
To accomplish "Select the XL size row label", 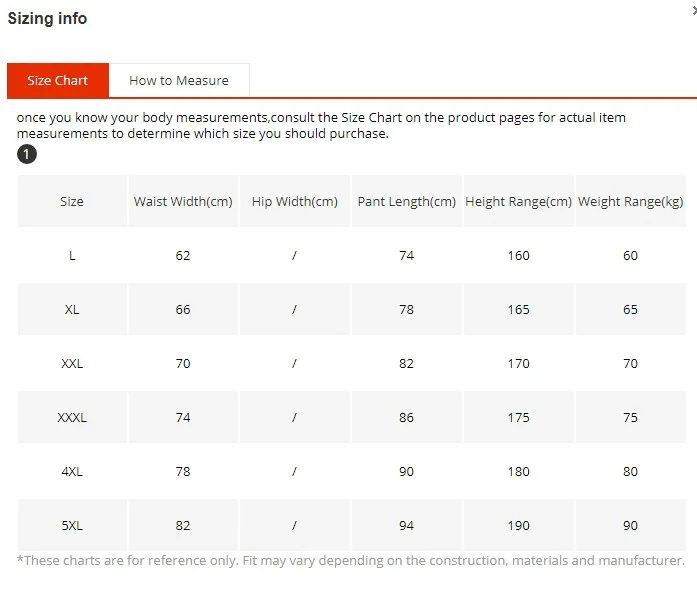I will coord(72,309).
